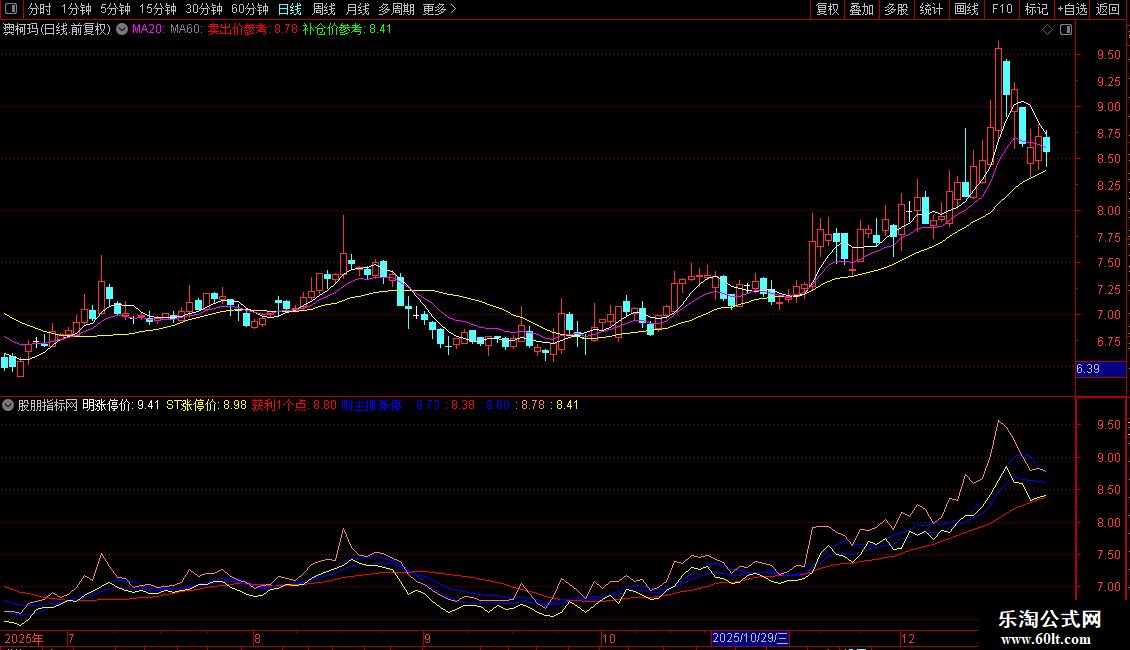Click month 9 on the time axis
This screenshot has width=1130, height=650.
point(427,638)
